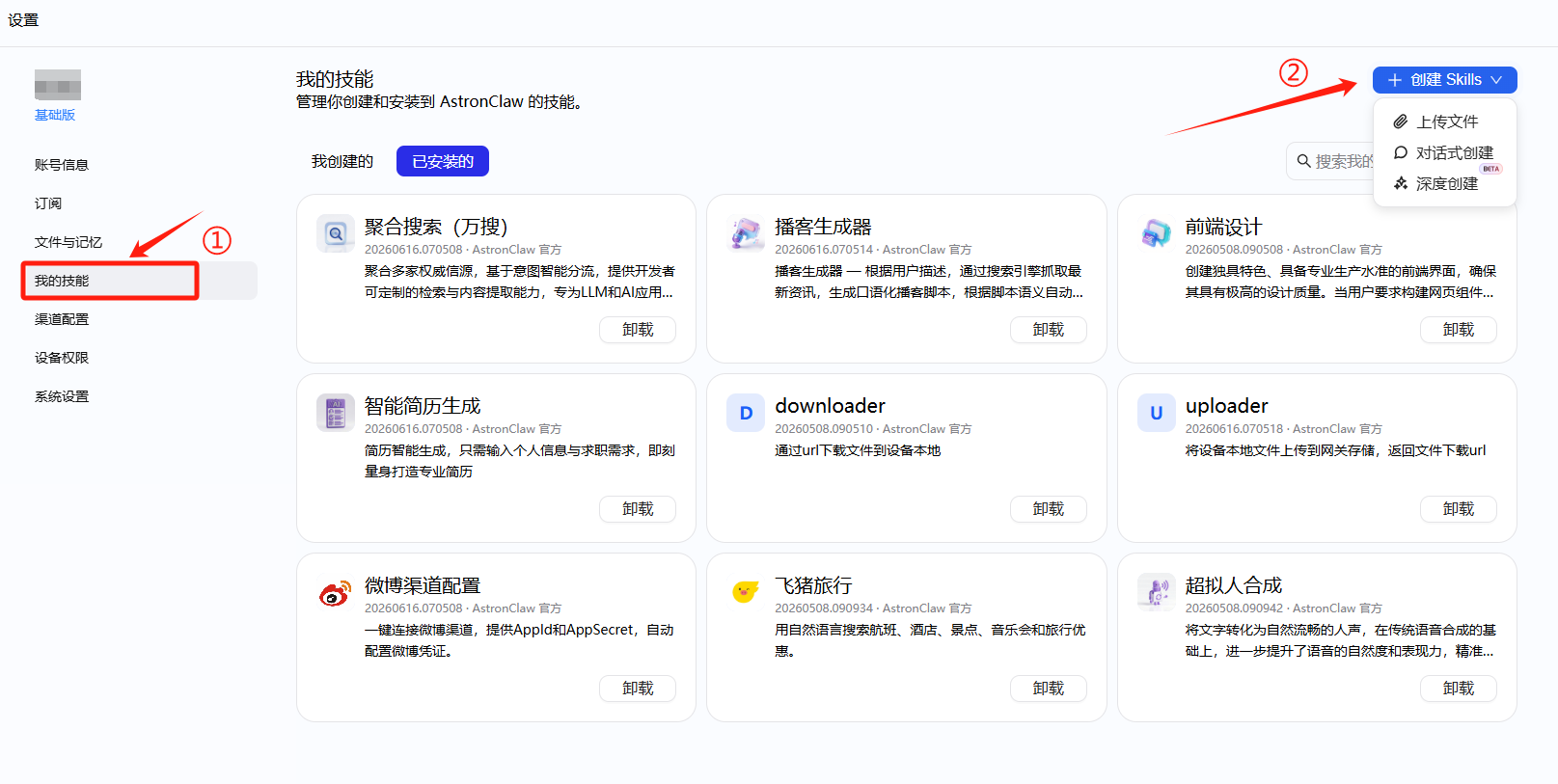The image size is (1558, 784).
Task: Click the 聚合搜索 skill icon
Action: (x=336, y=233)
